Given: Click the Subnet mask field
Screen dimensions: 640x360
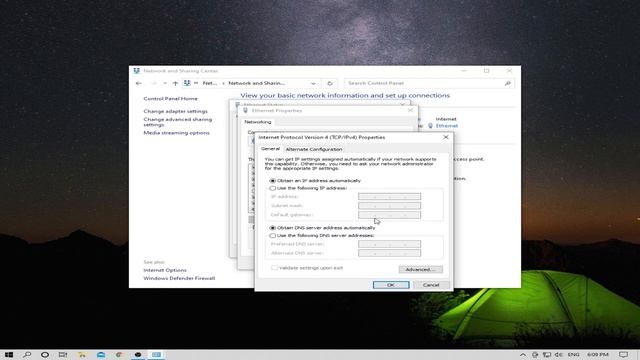Looking at the screenshot, I should pyautogui.click(x=389, y=206).
